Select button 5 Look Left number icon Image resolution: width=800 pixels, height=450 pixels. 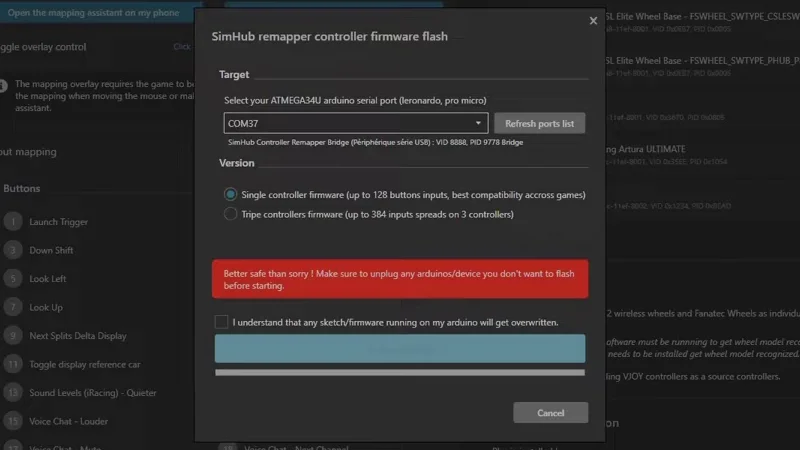[13, 279]
